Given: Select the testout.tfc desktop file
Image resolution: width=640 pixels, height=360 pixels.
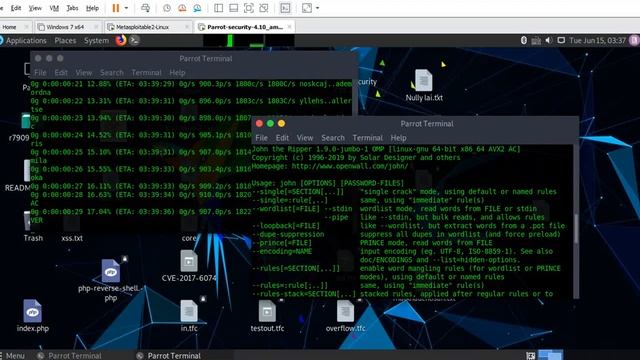Looking at the screenshot, I should click(x=267, y=316).
